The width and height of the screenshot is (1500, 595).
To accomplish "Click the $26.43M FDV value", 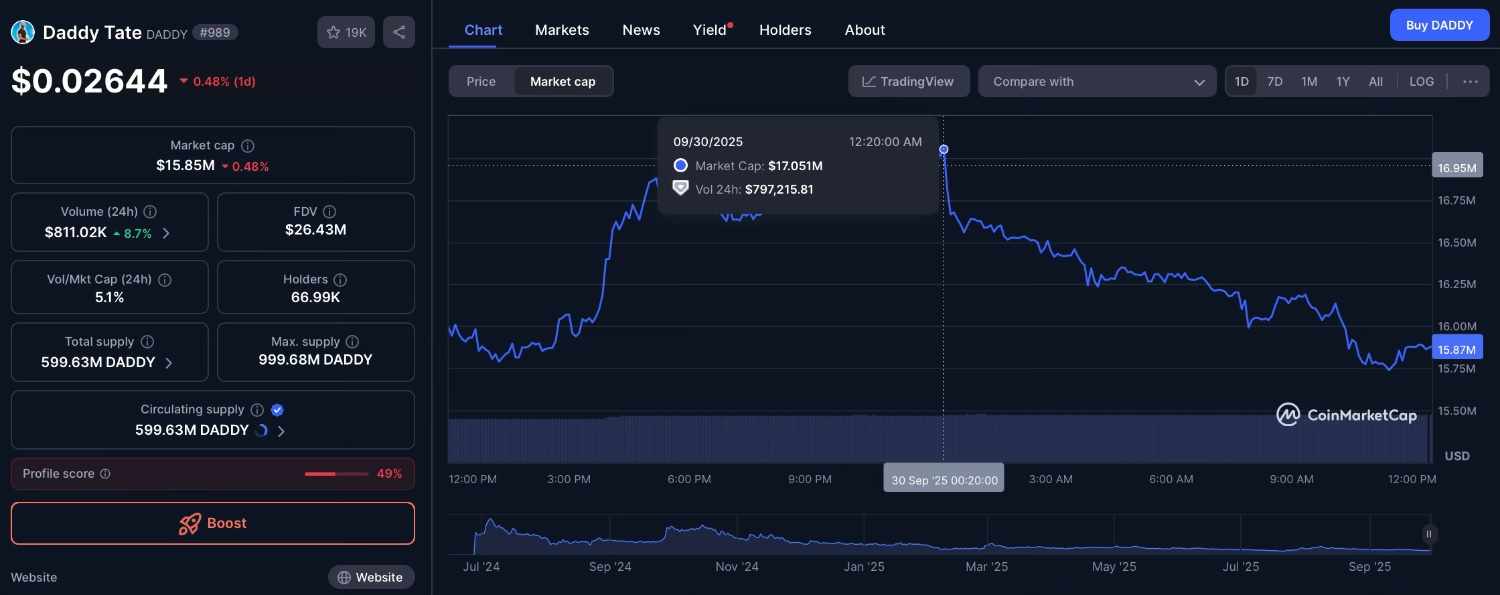I will pyautogui.click(x=316, y=230).
